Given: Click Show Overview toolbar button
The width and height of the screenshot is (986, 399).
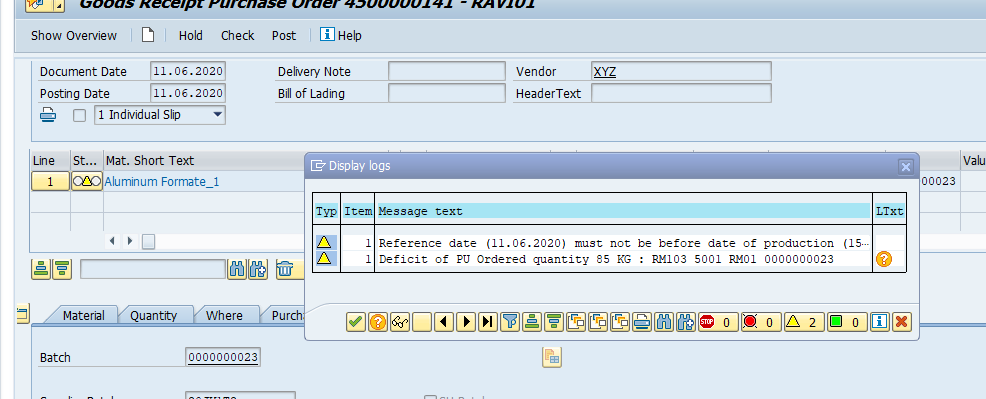Looking at the screenshot, I should [74, 36].
